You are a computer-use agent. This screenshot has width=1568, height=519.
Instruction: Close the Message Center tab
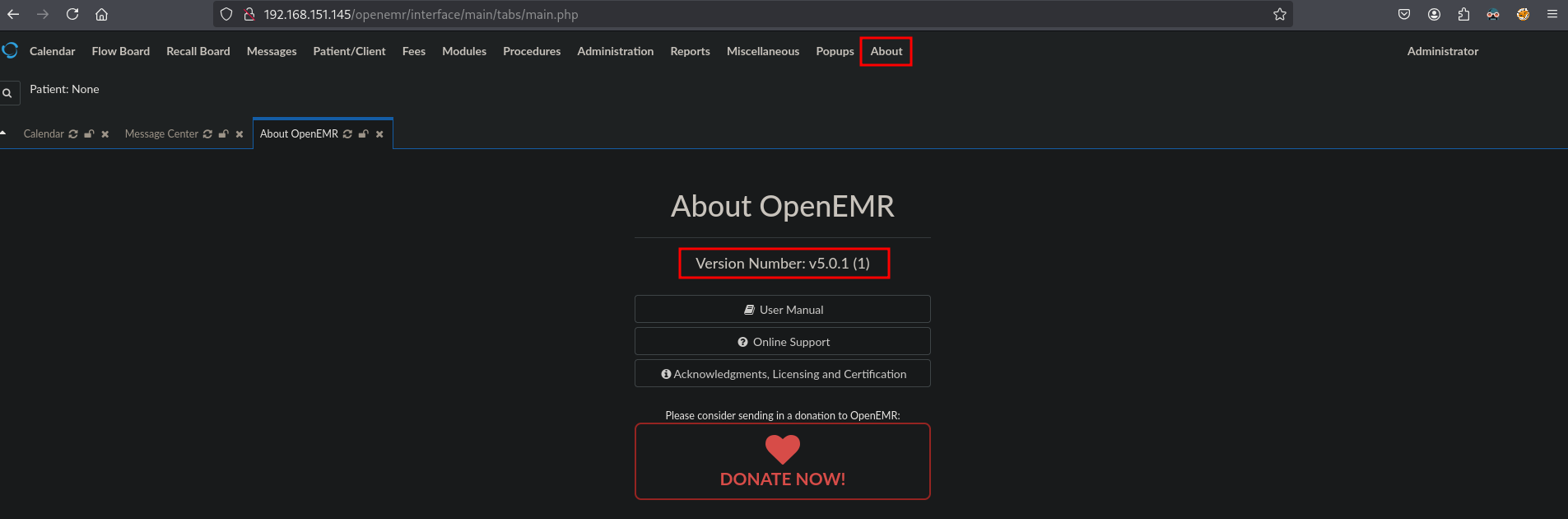(240, 134)
